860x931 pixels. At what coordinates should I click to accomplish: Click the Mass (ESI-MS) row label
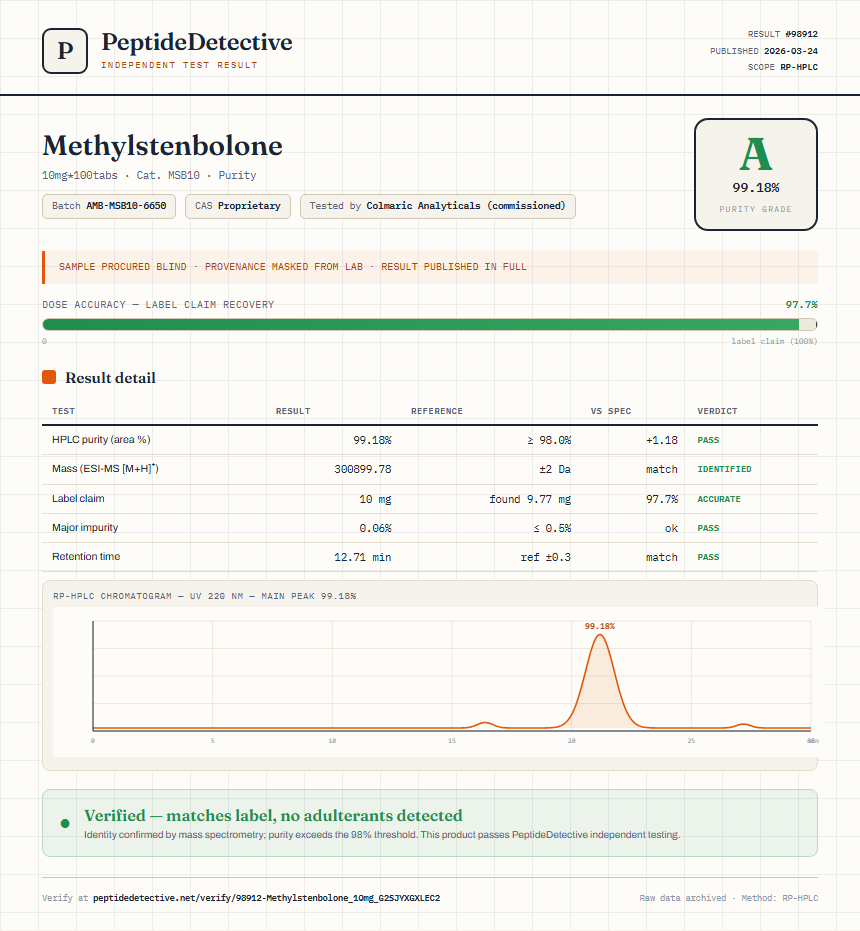click(105, 468)
